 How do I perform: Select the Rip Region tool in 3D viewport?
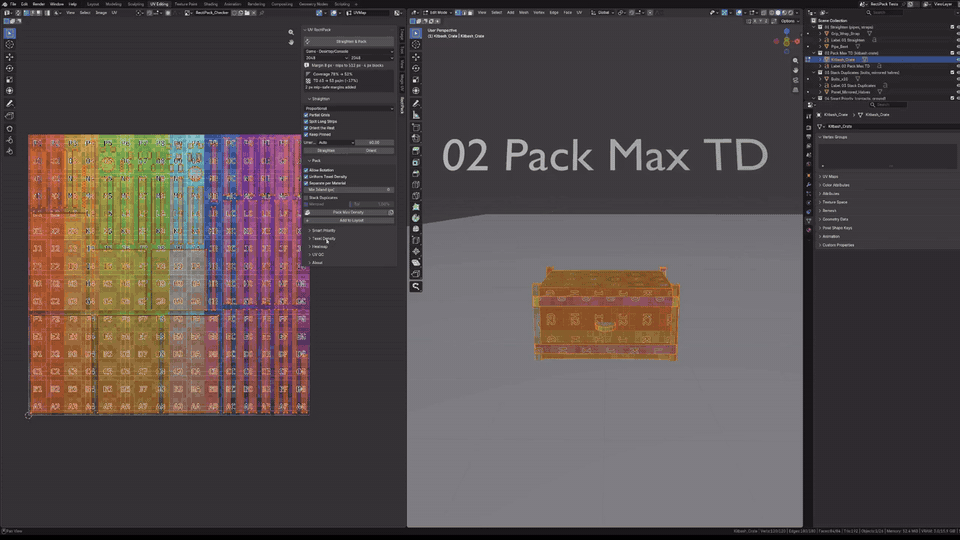(x=416, y=274)
